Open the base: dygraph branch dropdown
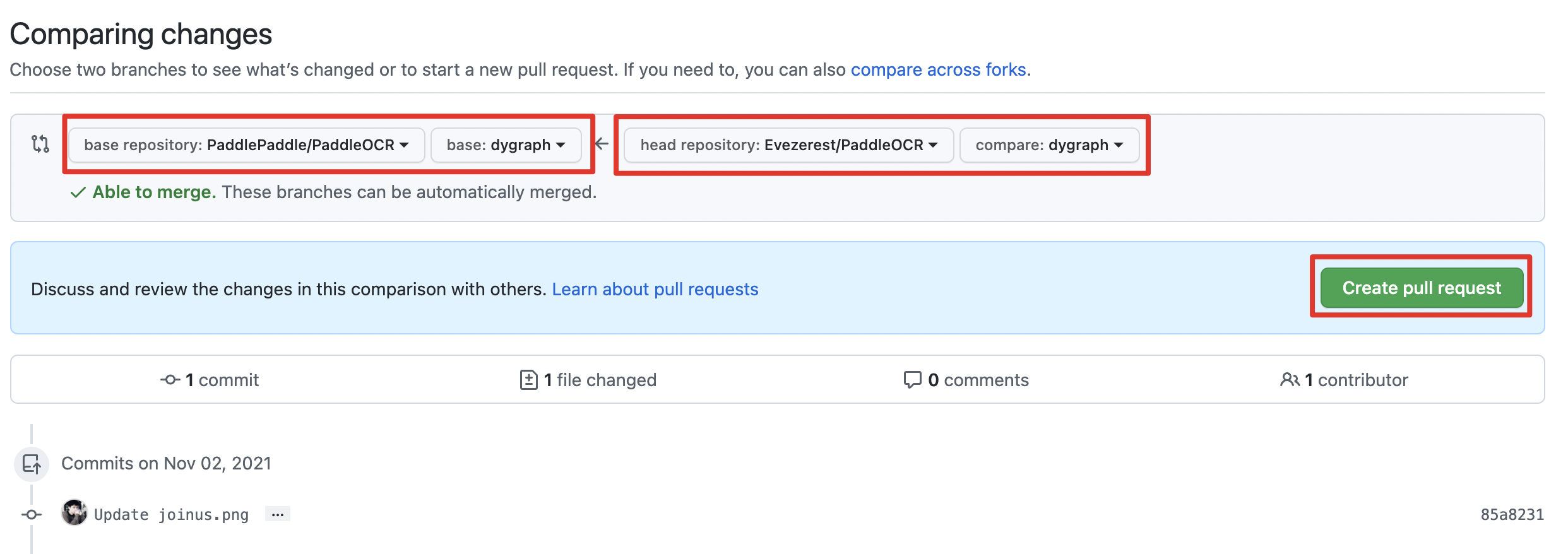The image size is (1568, 554). click(506, 145)
